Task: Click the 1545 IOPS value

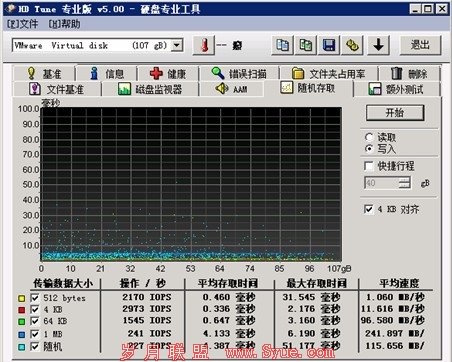Action: (x=147, y=320)
